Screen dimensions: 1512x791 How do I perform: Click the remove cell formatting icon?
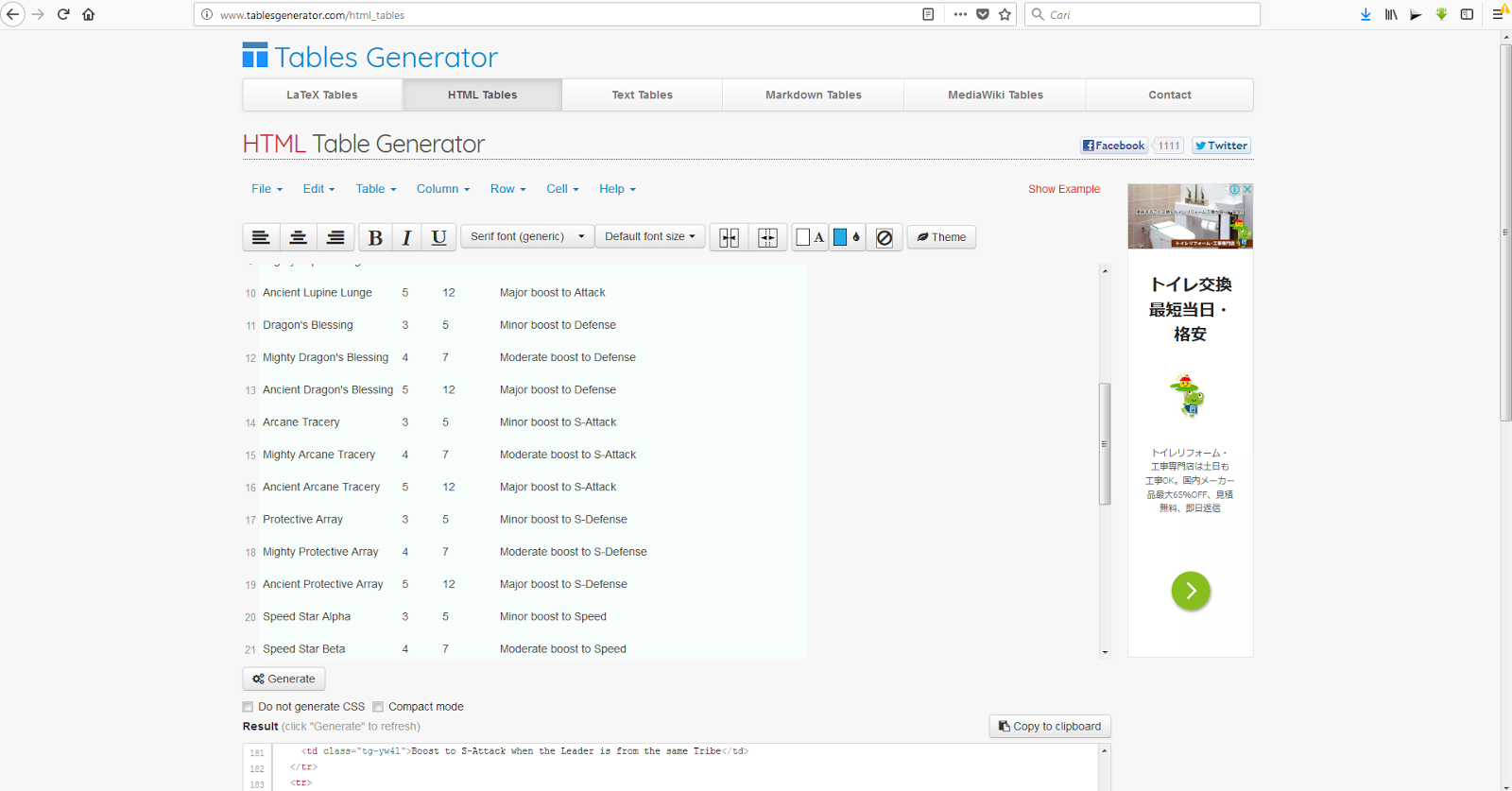[x=885, y=237]
